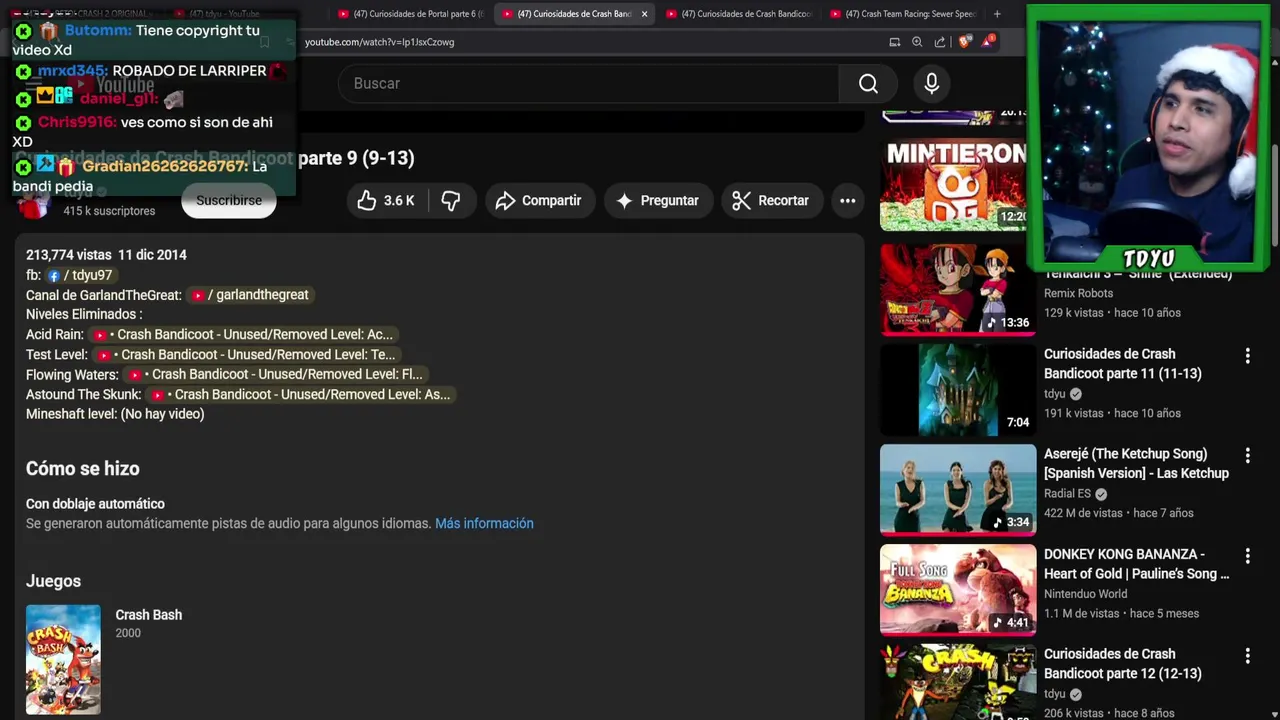Screen dimensions: 1280x720
Task: Open options menu for Aserejé video
Action: point(1247,456)
